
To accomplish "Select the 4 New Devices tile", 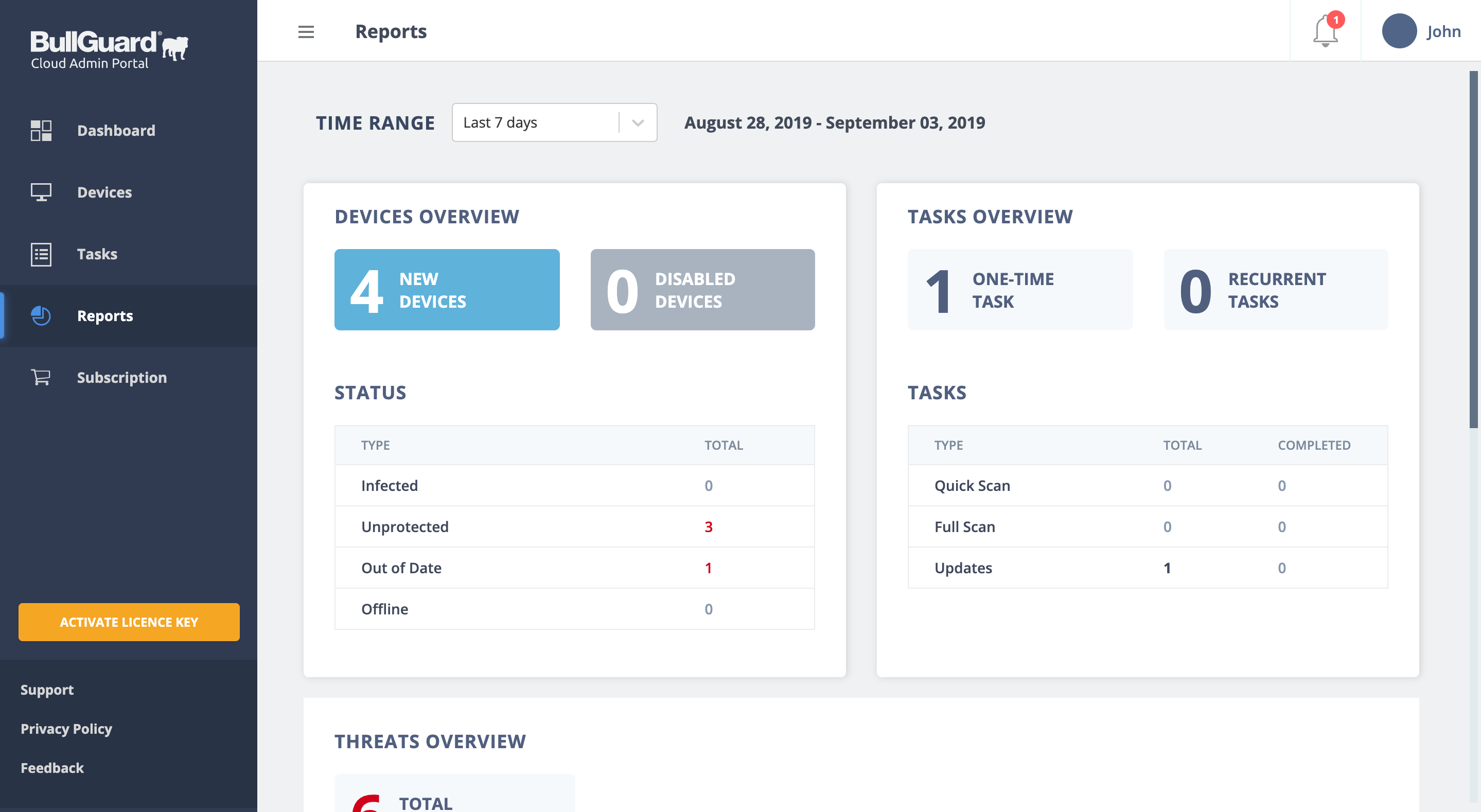I will (447, 290).
